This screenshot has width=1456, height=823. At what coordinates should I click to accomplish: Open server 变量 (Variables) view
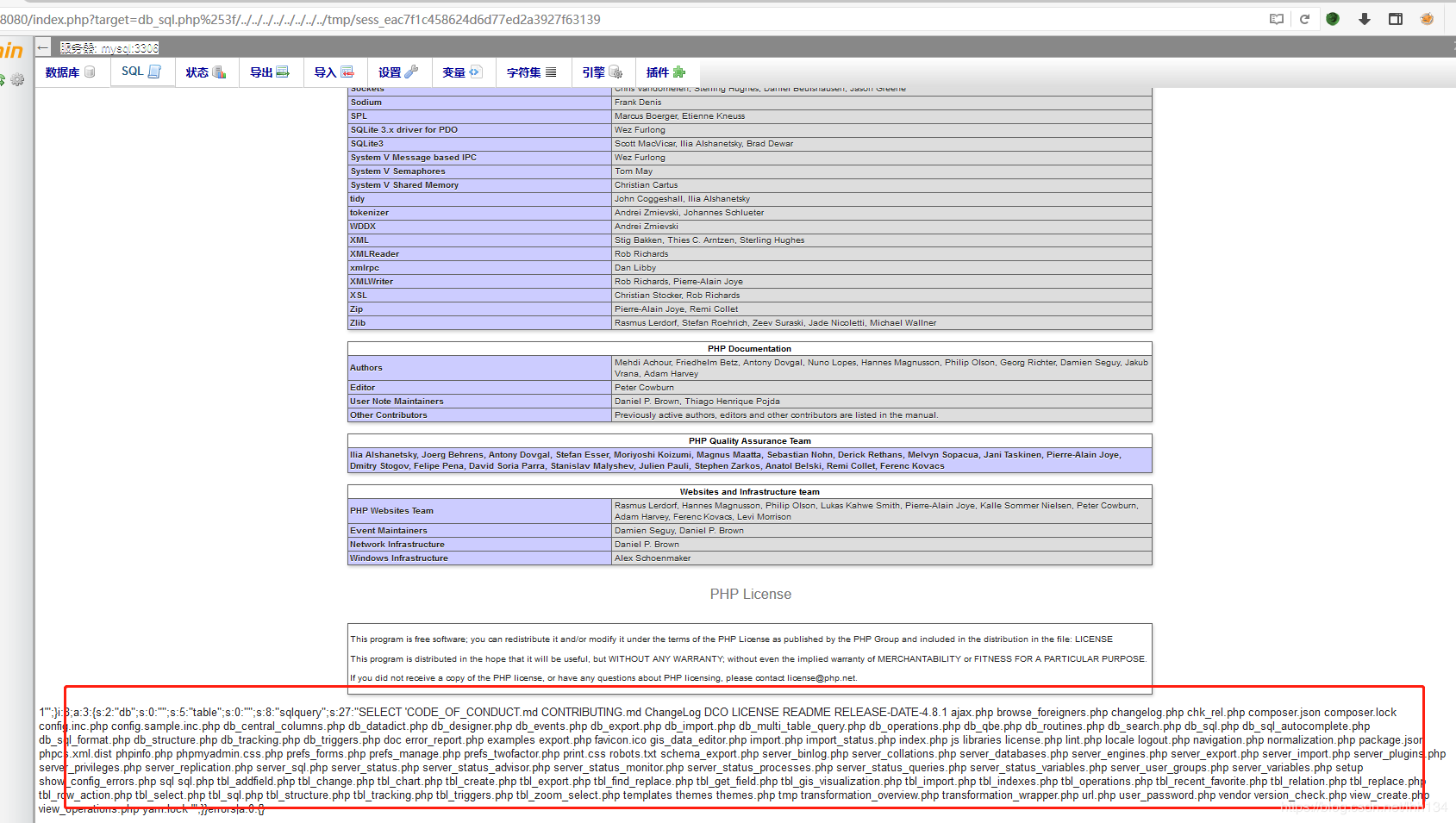coord(461,72)
